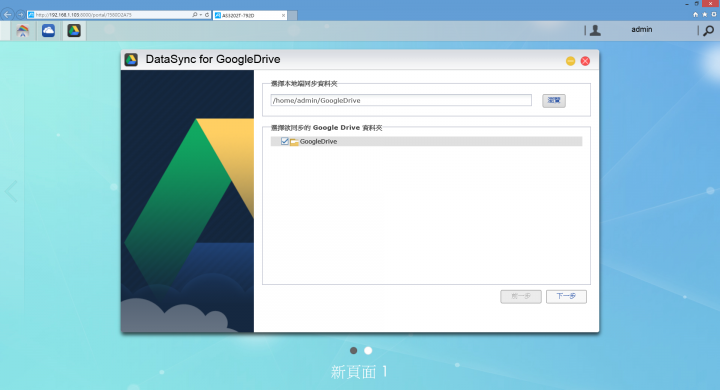Viewport: 720px width, 390px height.
Task: Click the browser back button
Action: pos(7,15)
